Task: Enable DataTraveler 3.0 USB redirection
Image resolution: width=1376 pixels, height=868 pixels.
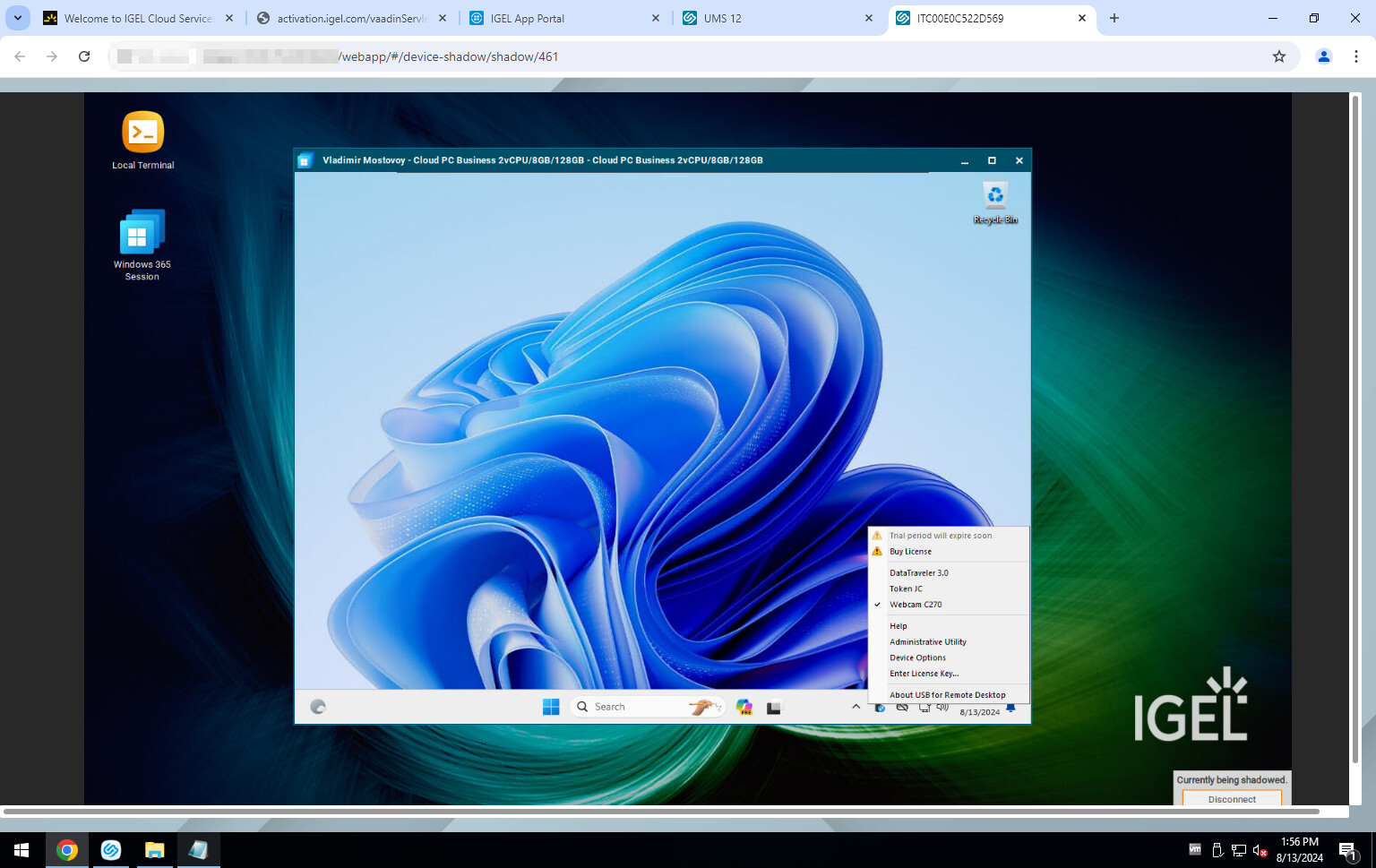Action: [x=918, y=573]
